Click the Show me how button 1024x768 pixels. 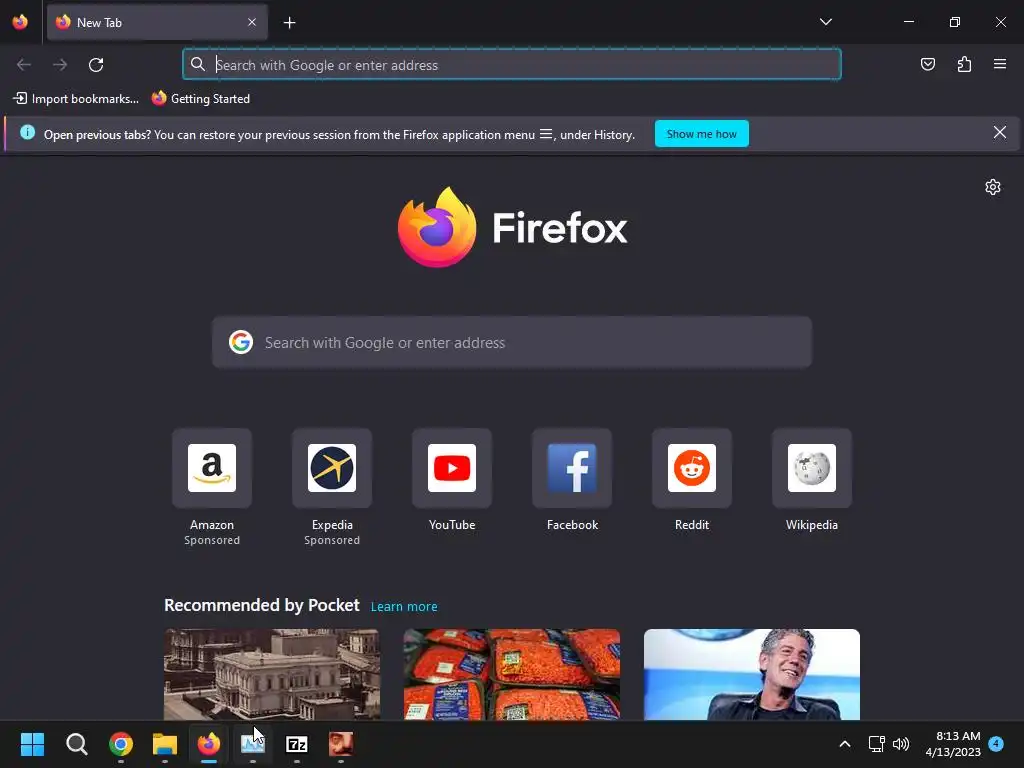(701, 134)
